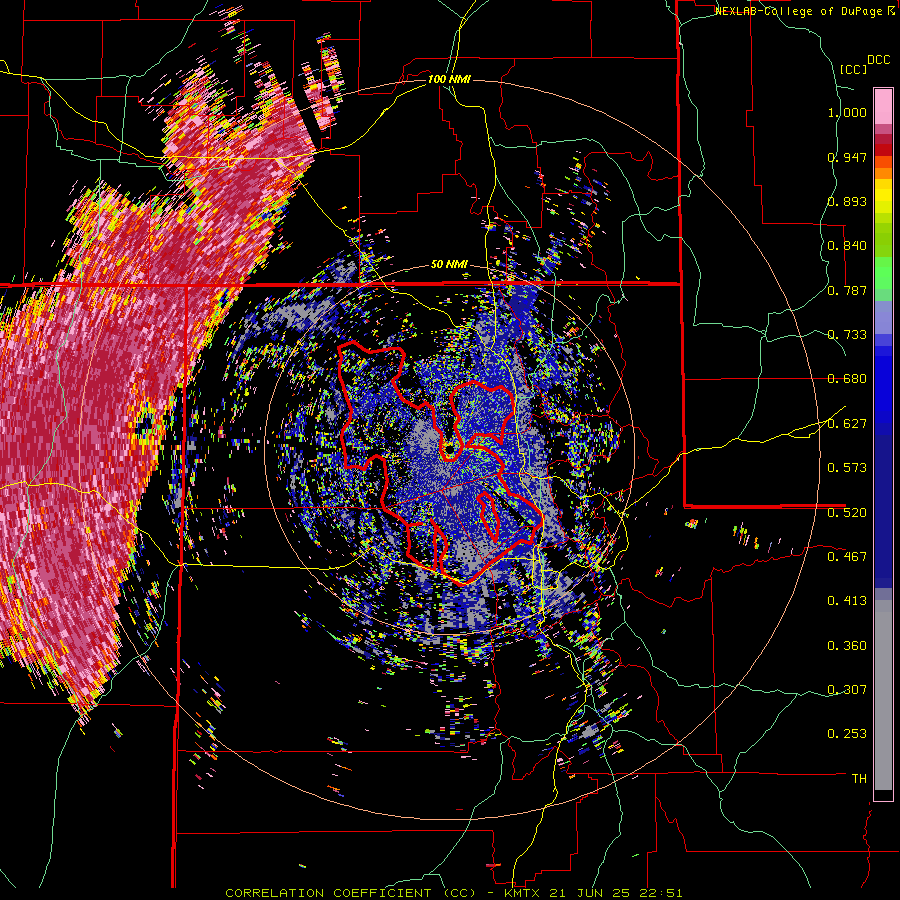Click the [CC] legend heading
Image resolution: width=900 pixels, height=900 pixels.
pyautogui.click(x=853, y=69)
